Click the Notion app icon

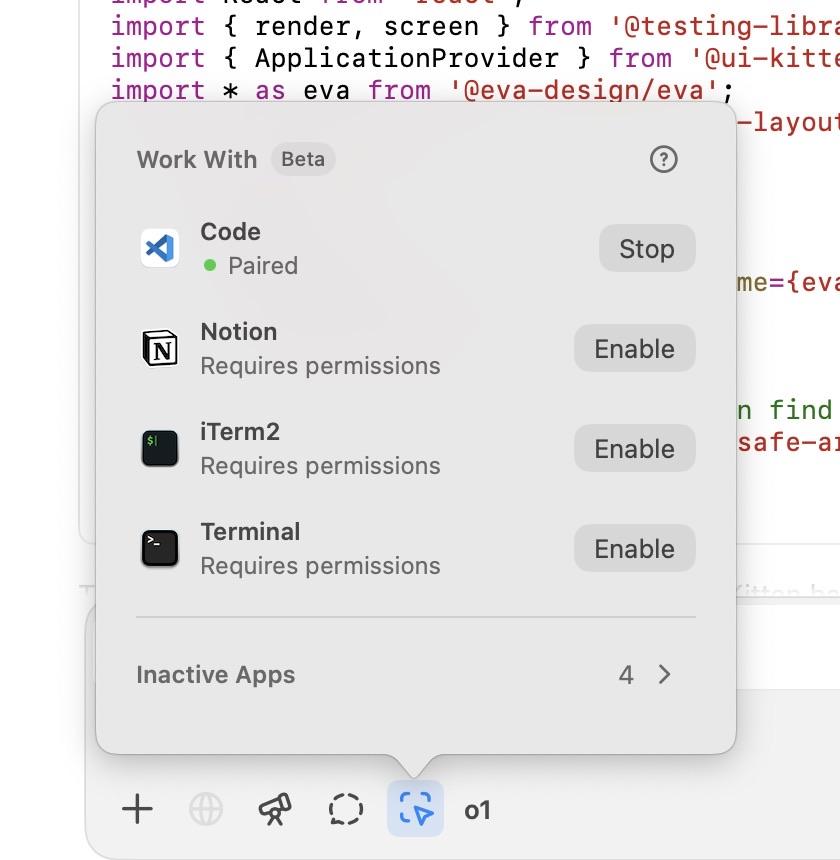(160, 348)
